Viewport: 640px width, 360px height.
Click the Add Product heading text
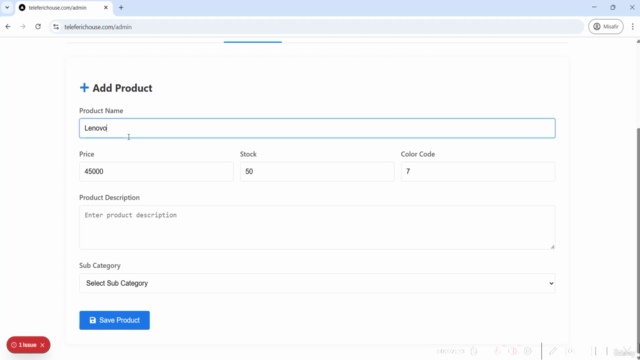tap(122, 88)
